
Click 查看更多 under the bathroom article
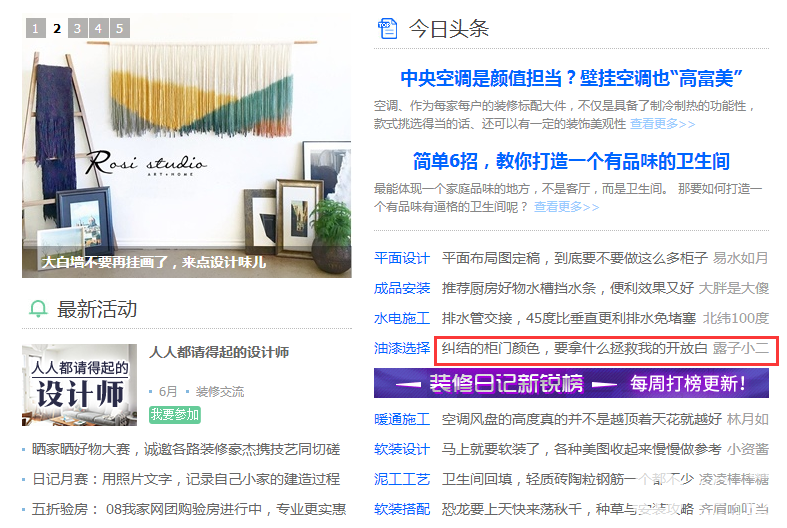[566, 206]
